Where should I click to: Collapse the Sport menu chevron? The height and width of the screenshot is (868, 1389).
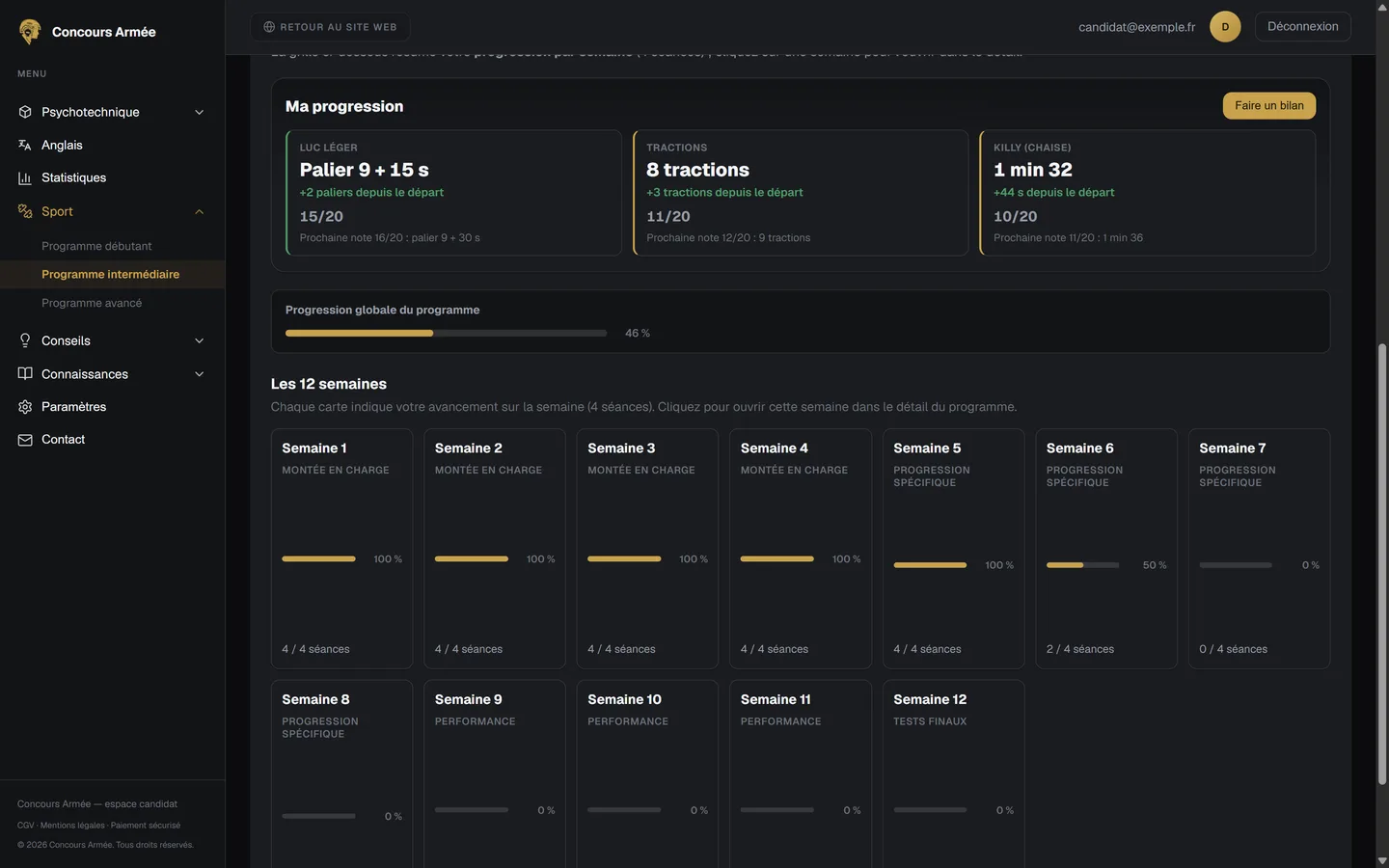point(200,211)
